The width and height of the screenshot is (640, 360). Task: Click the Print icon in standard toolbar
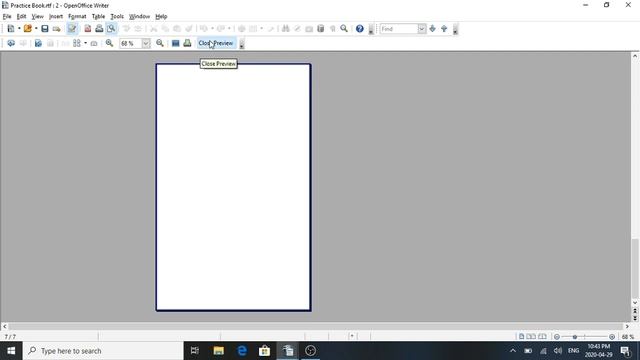click(x=99, y=29)
